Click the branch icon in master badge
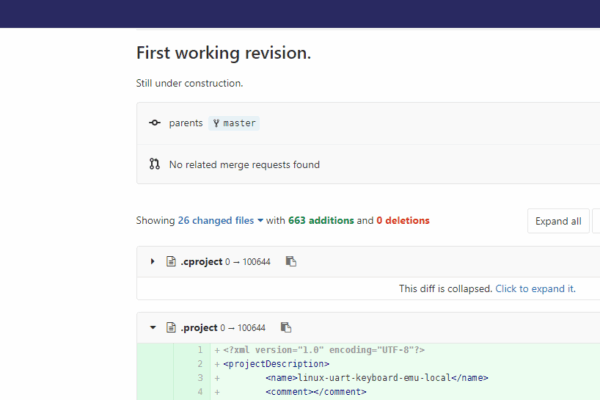The height and width of the screenshot is (400, 600). pyautogui.click(x=216, y=123)
